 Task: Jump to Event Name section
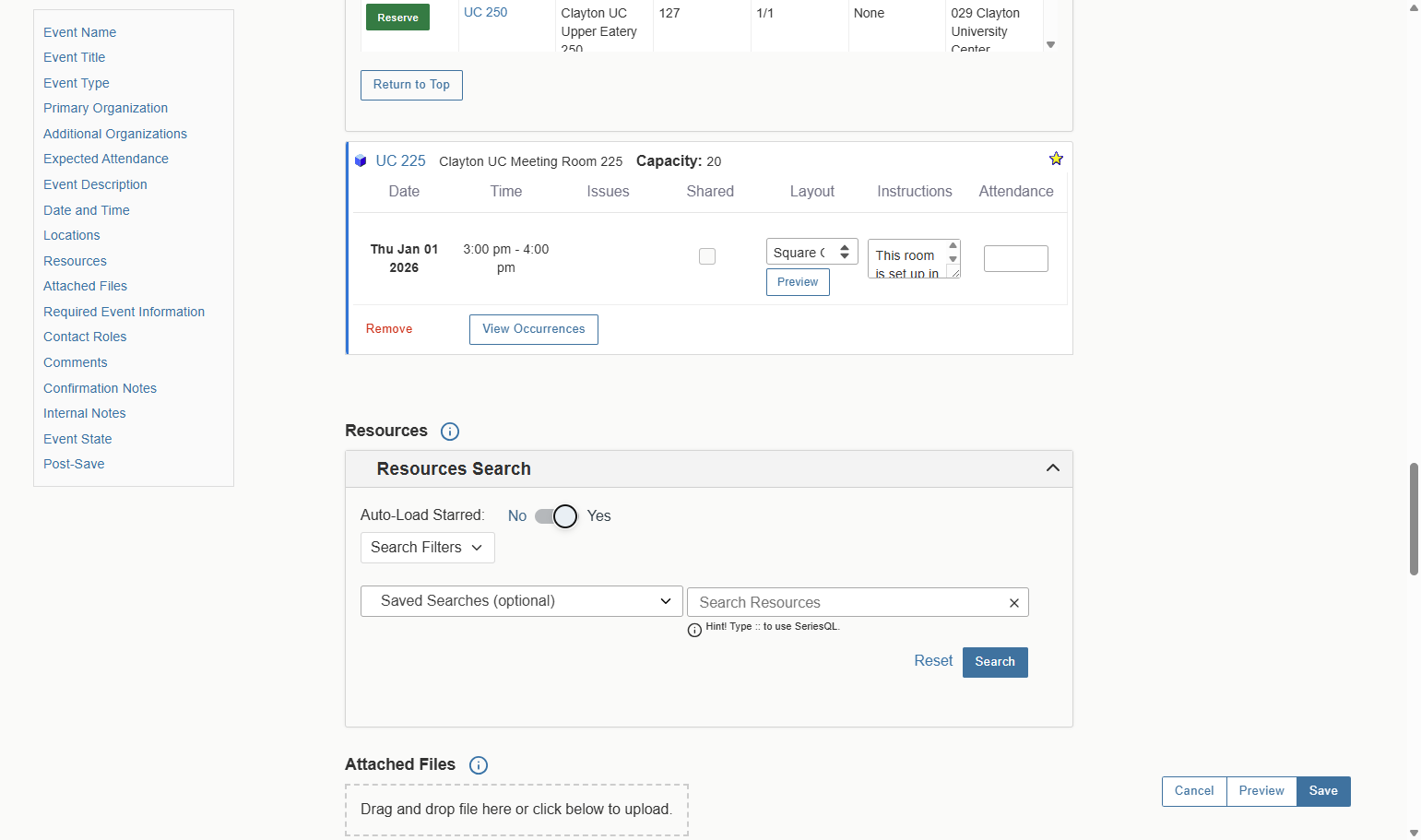click(79, 32)
